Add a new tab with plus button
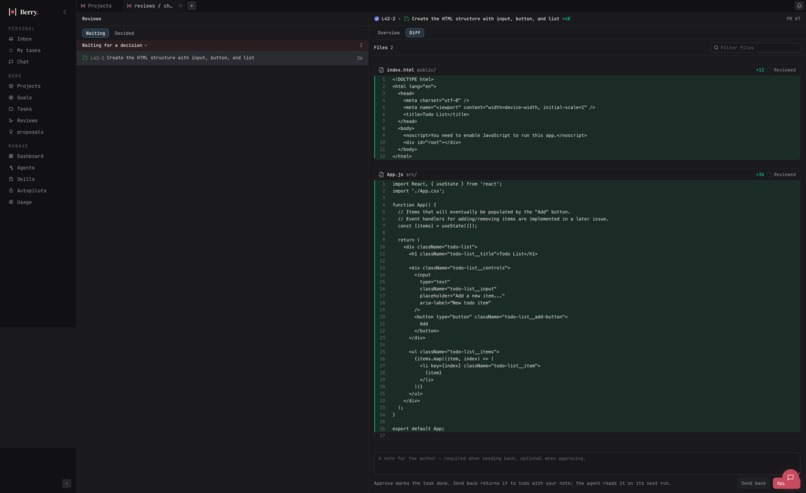Screen dimensions: 806x493 (191, 6)
